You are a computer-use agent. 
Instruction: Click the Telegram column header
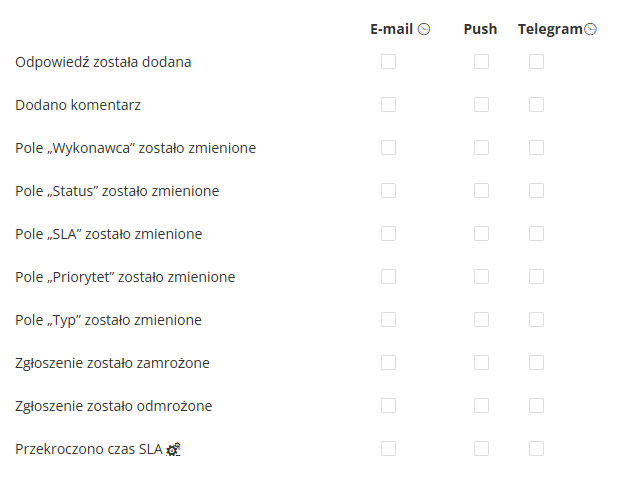(550, 29)
